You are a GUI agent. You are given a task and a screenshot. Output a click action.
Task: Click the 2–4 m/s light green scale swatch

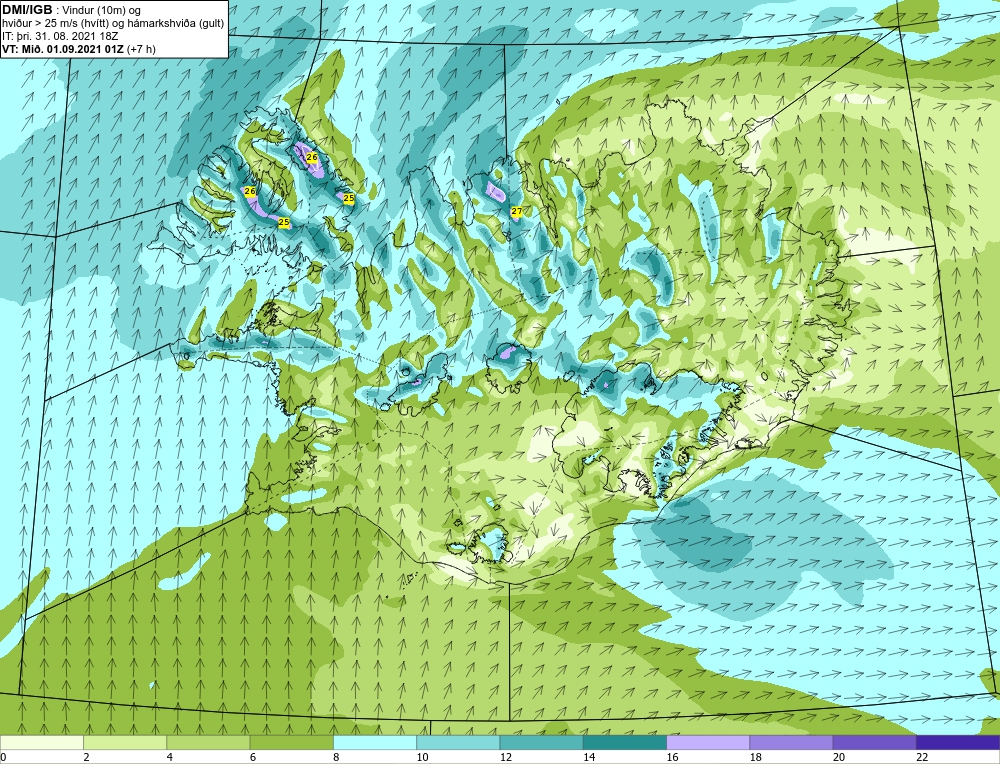pos(125,742)
